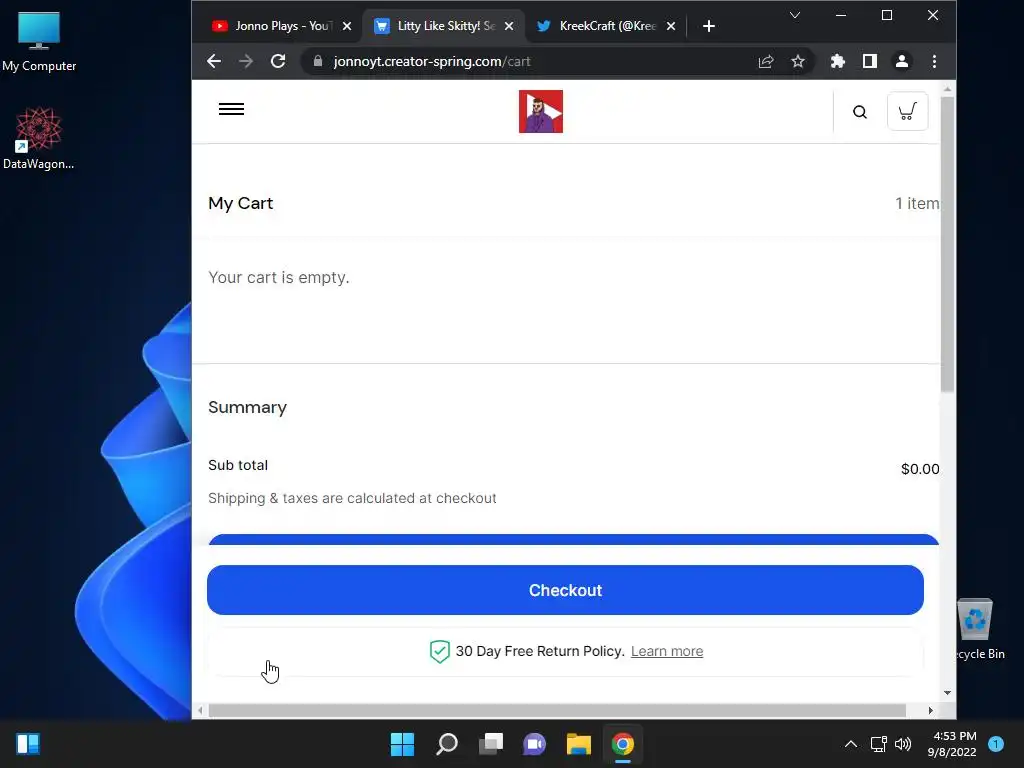1024x768 pixels.
Task: Click the $0.00 subtotal amount
Action: pos(920,469)
